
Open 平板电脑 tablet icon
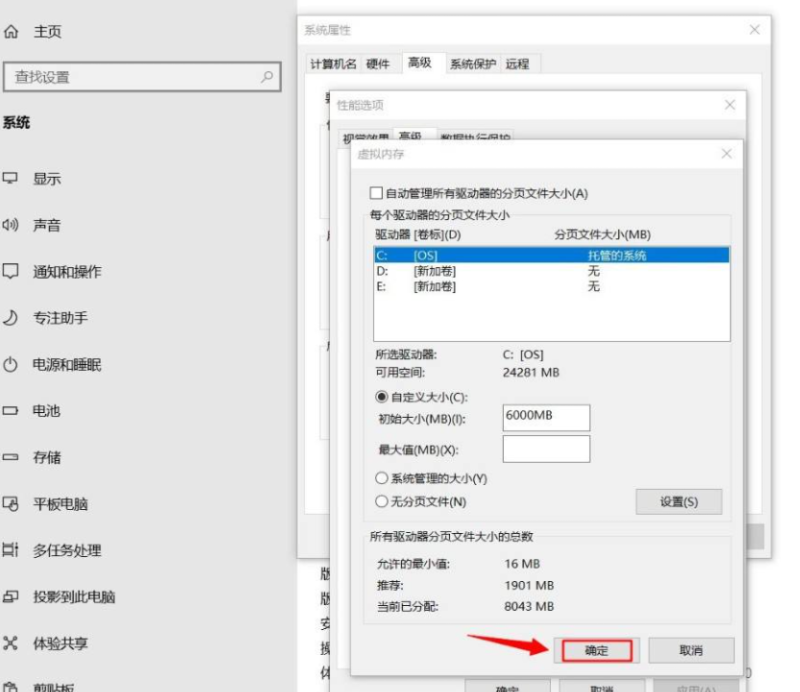(10, 504)
